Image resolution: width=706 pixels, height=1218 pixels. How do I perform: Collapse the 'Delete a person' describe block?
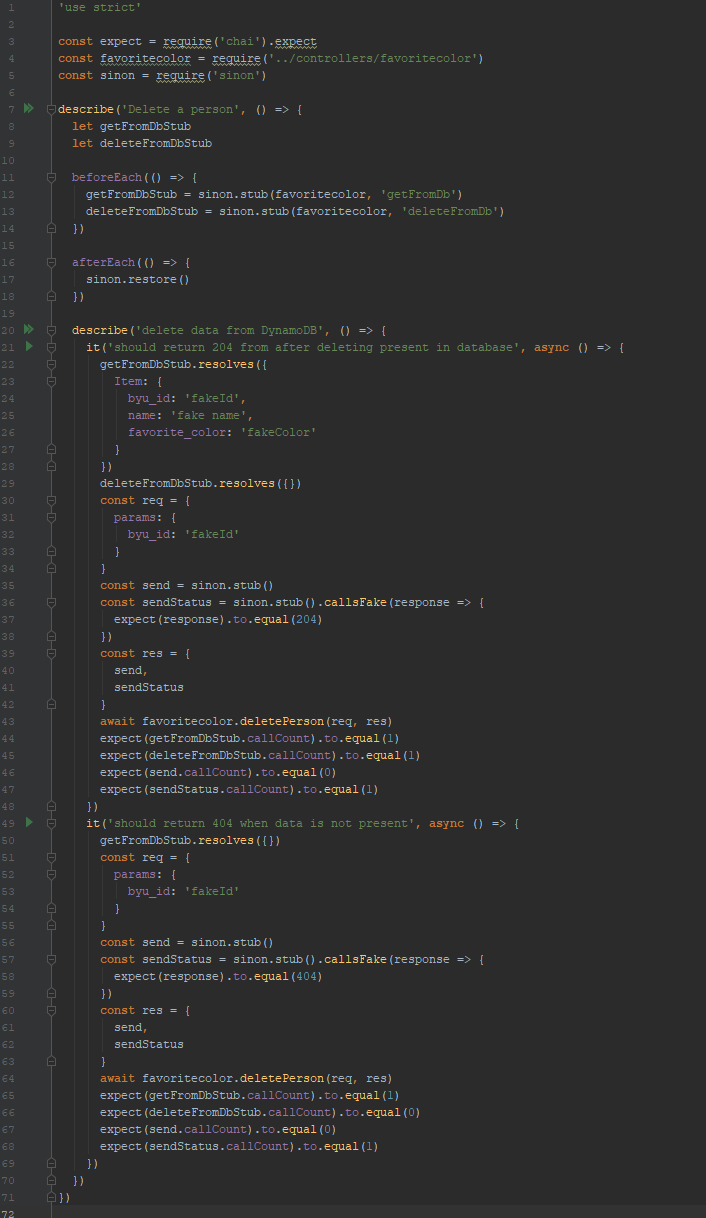51,108
